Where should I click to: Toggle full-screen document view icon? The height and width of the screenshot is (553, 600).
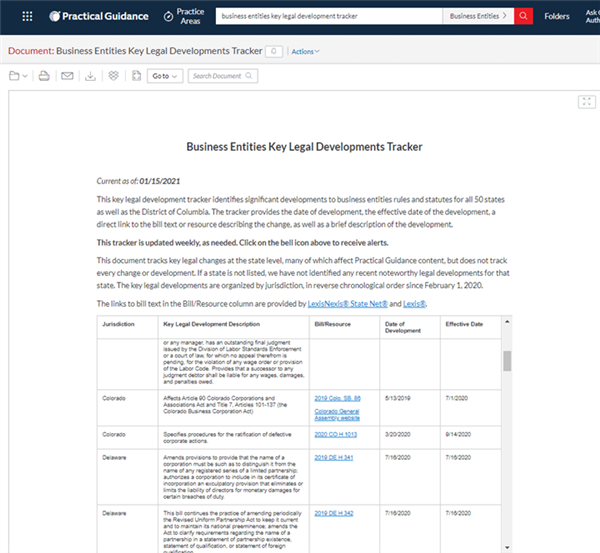pos(587,102)
